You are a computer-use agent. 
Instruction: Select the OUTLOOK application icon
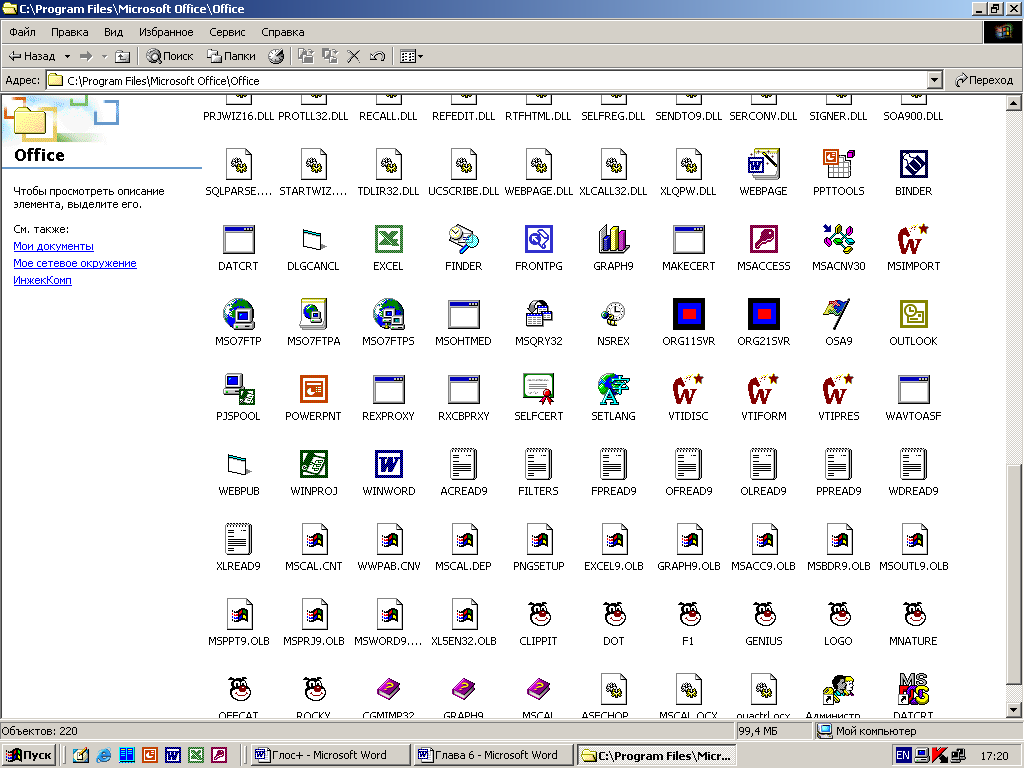pos(913,314)
